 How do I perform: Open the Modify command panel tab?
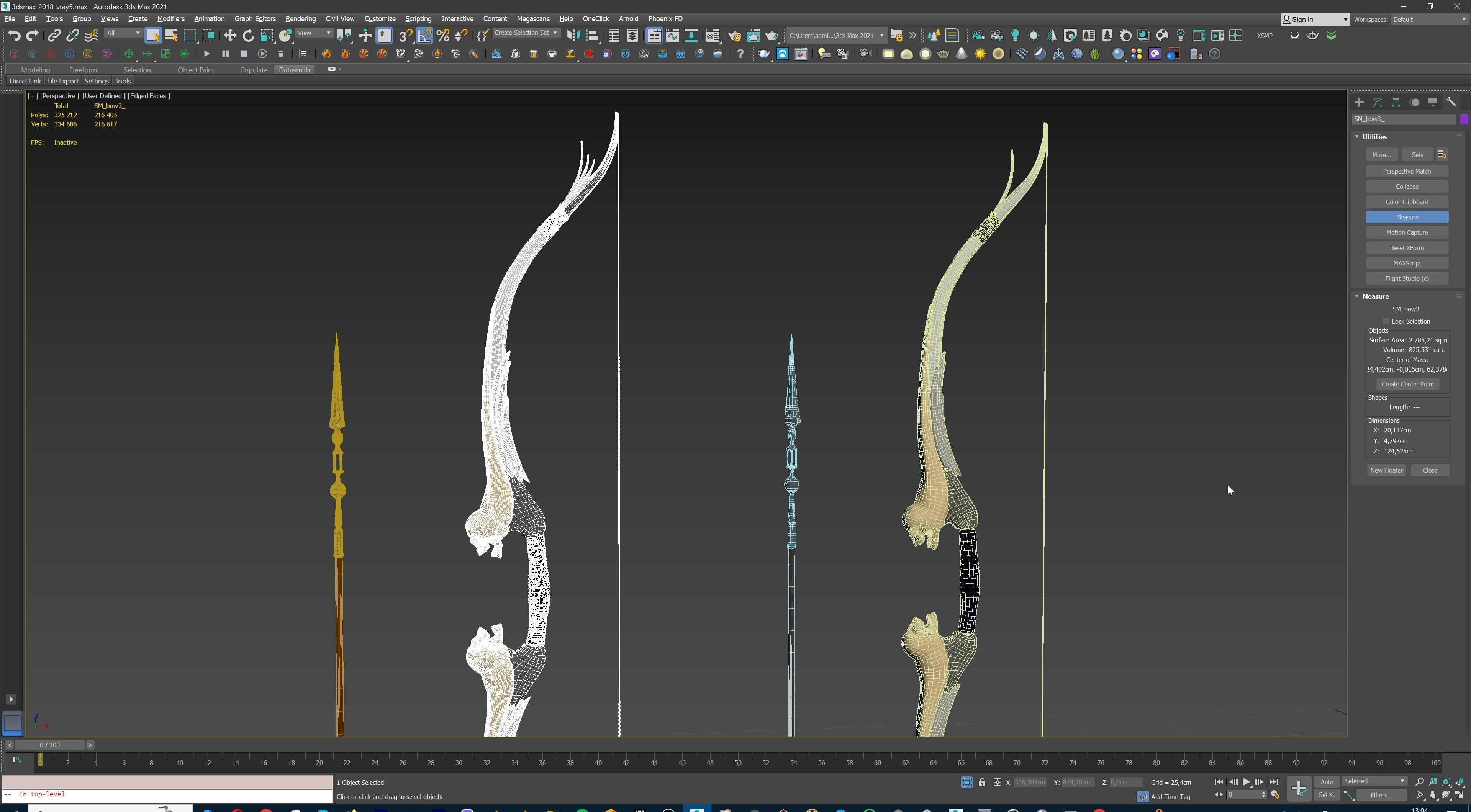(1378, 102)
